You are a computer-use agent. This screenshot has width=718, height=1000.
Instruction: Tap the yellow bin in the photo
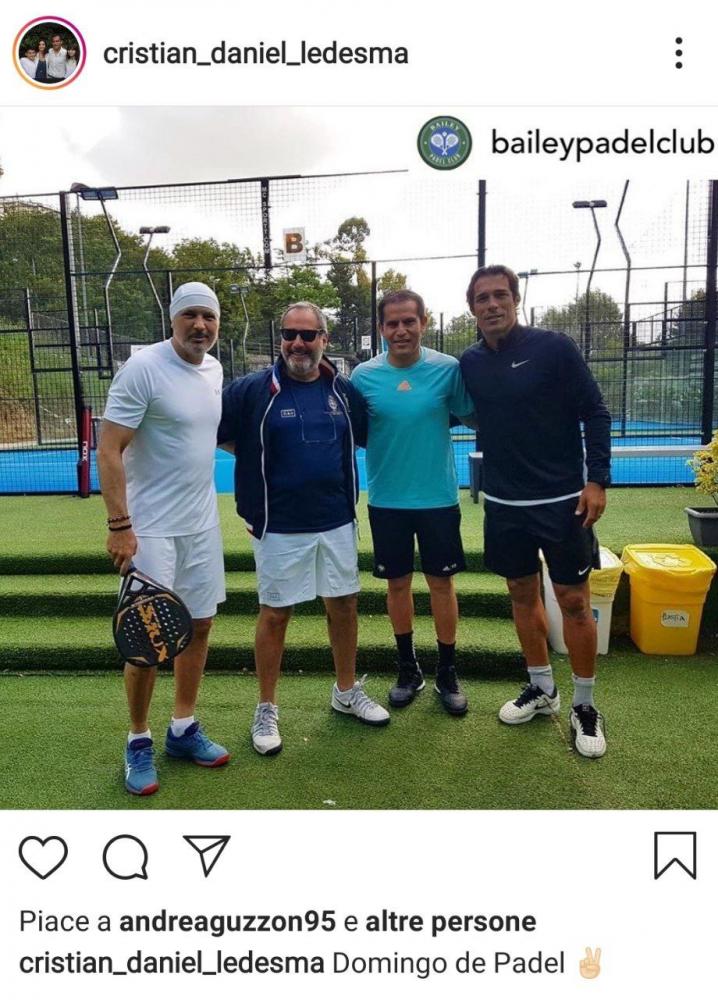coord(668,598)
